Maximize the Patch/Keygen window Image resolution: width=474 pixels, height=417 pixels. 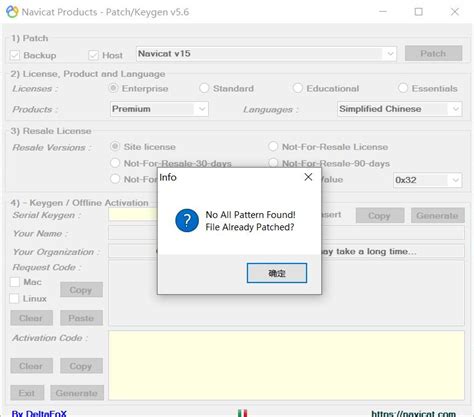click(419, 12)
